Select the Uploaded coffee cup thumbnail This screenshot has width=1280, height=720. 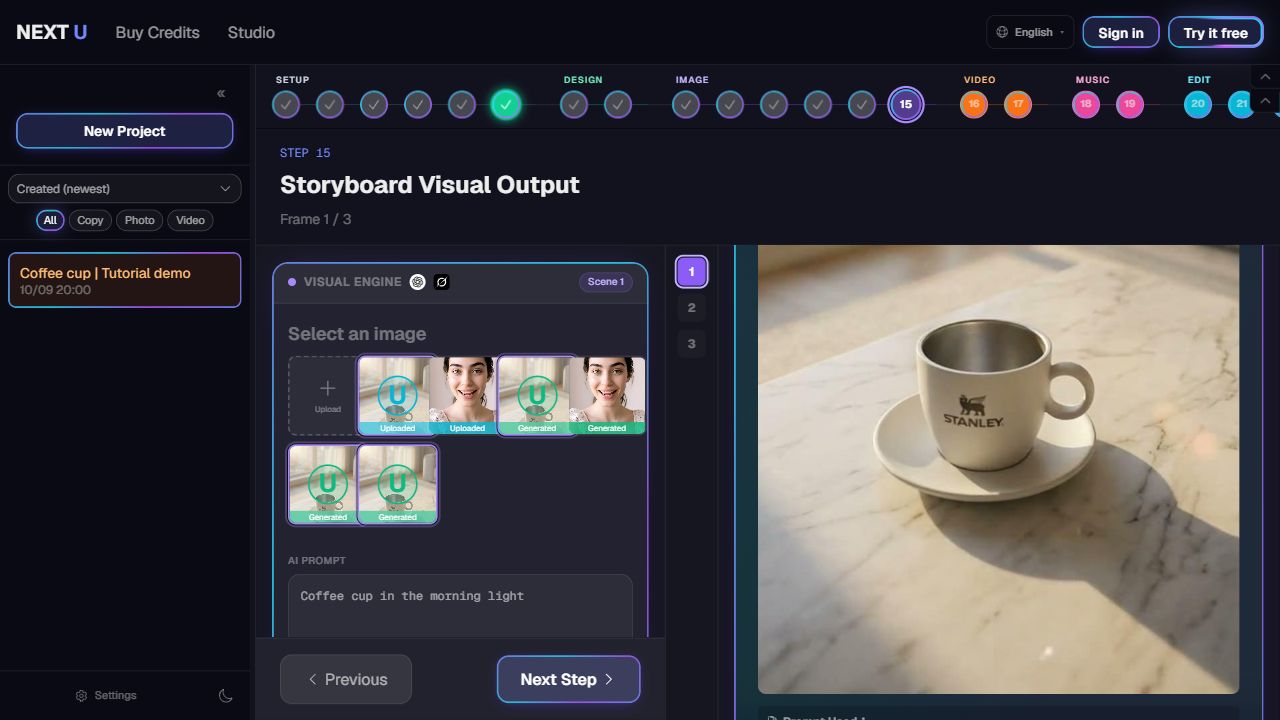(397, 396)
